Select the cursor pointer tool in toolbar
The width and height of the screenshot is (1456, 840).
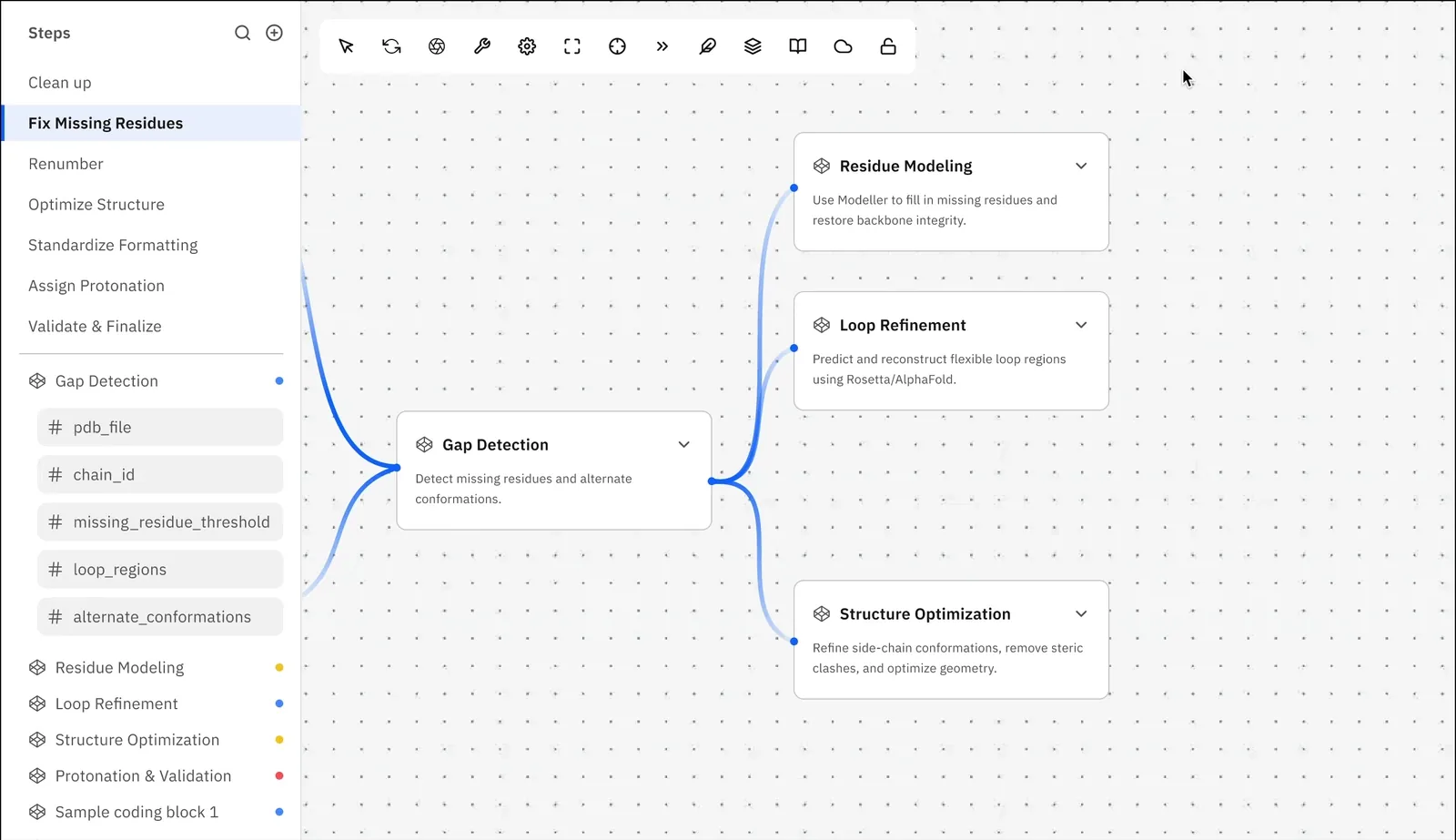click(x=346, y=46)
